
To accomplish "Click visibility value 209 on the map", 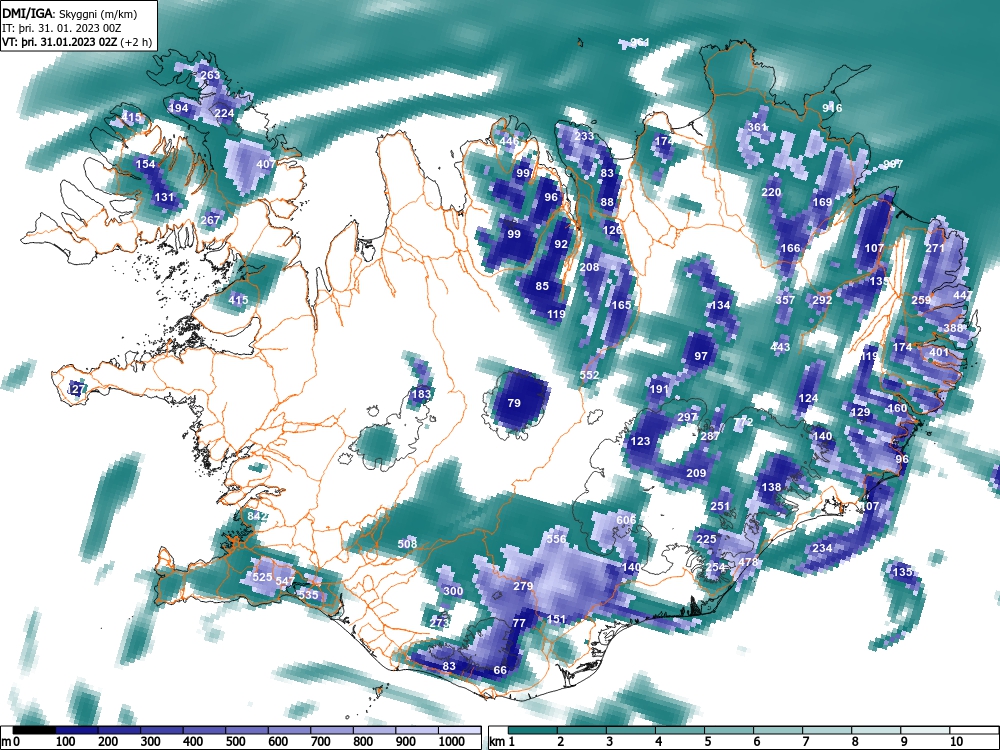I will click(696, 473).
